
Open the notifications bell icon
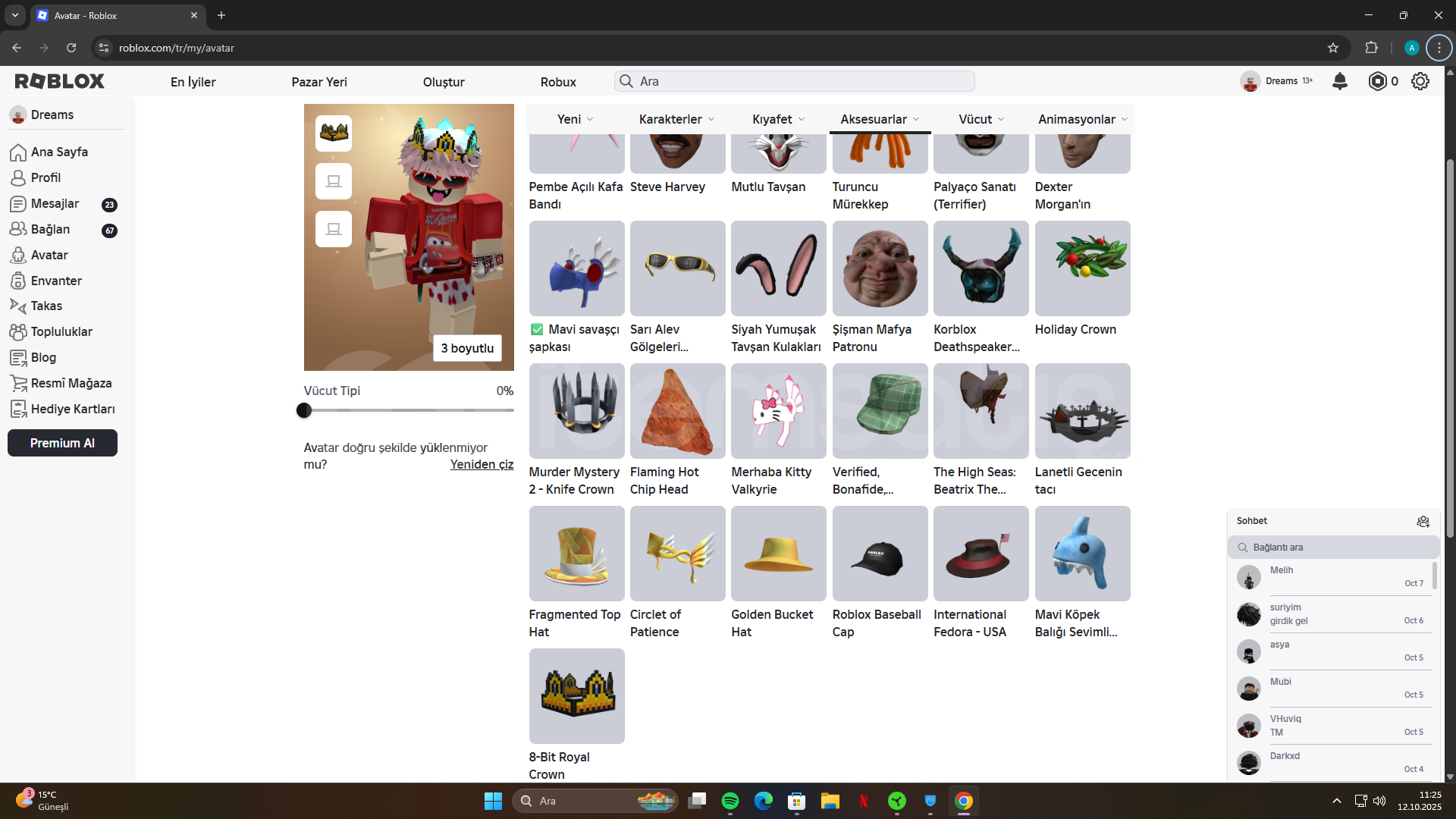[x=1340, y=81]
